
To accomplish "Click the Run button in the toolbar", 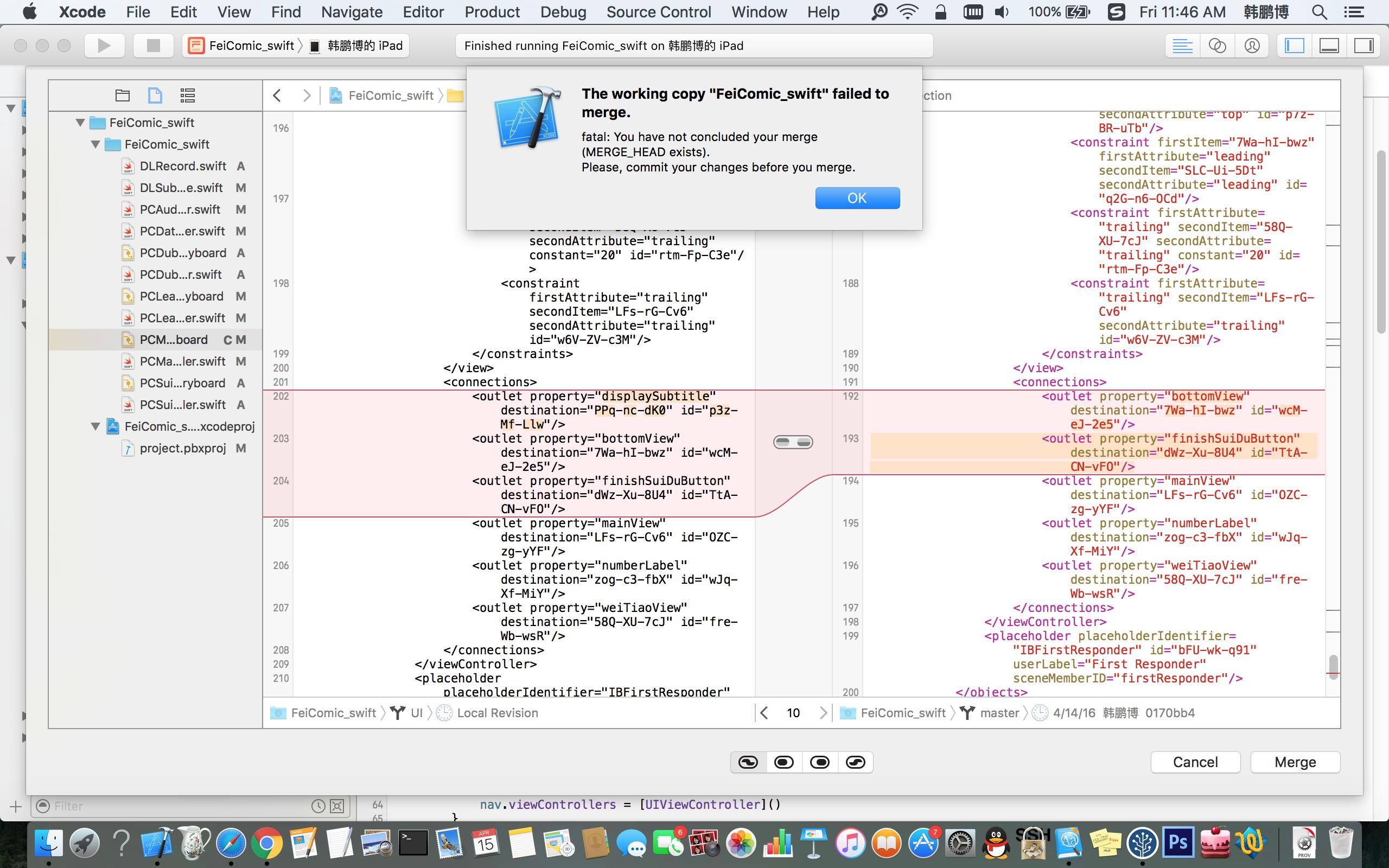I will tap(105, 46).
